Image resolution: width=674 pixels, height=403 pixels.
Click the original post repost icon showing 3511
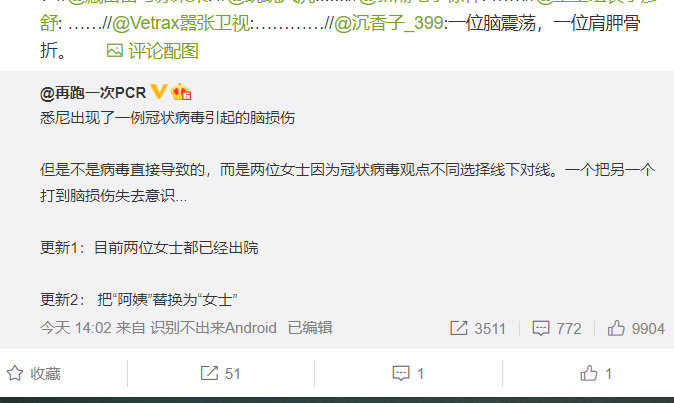point(459,328)
